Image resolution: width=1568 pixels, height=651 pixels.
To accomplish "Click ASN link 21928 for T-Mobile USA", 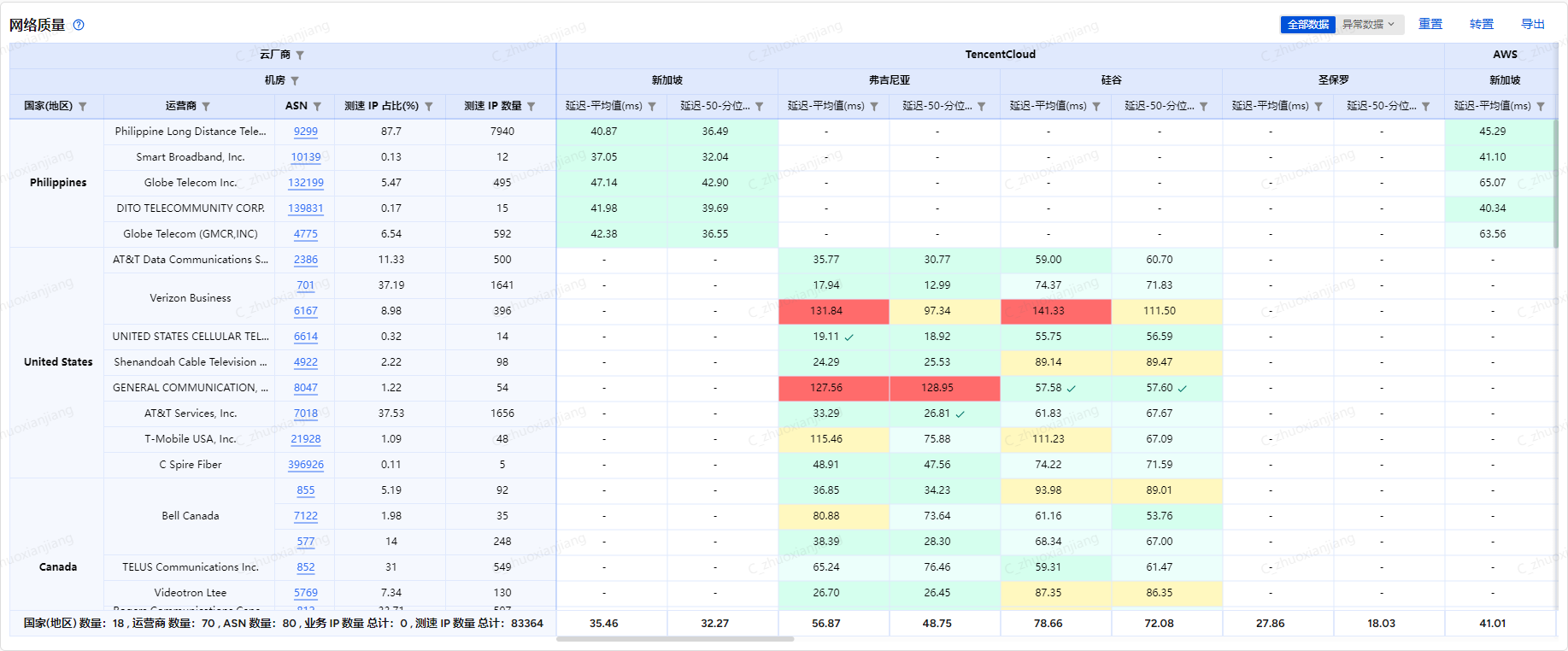I will tap(305, 439).
